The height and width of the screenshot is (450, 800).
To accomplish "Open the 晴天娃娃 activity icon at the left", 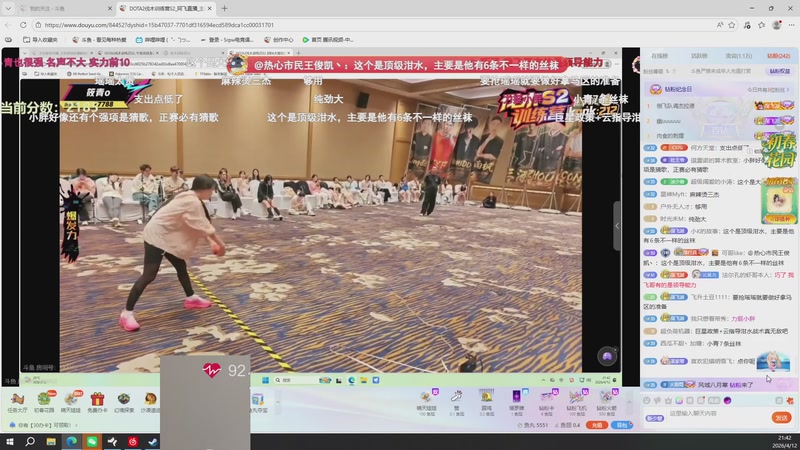I will click(70, 403).
